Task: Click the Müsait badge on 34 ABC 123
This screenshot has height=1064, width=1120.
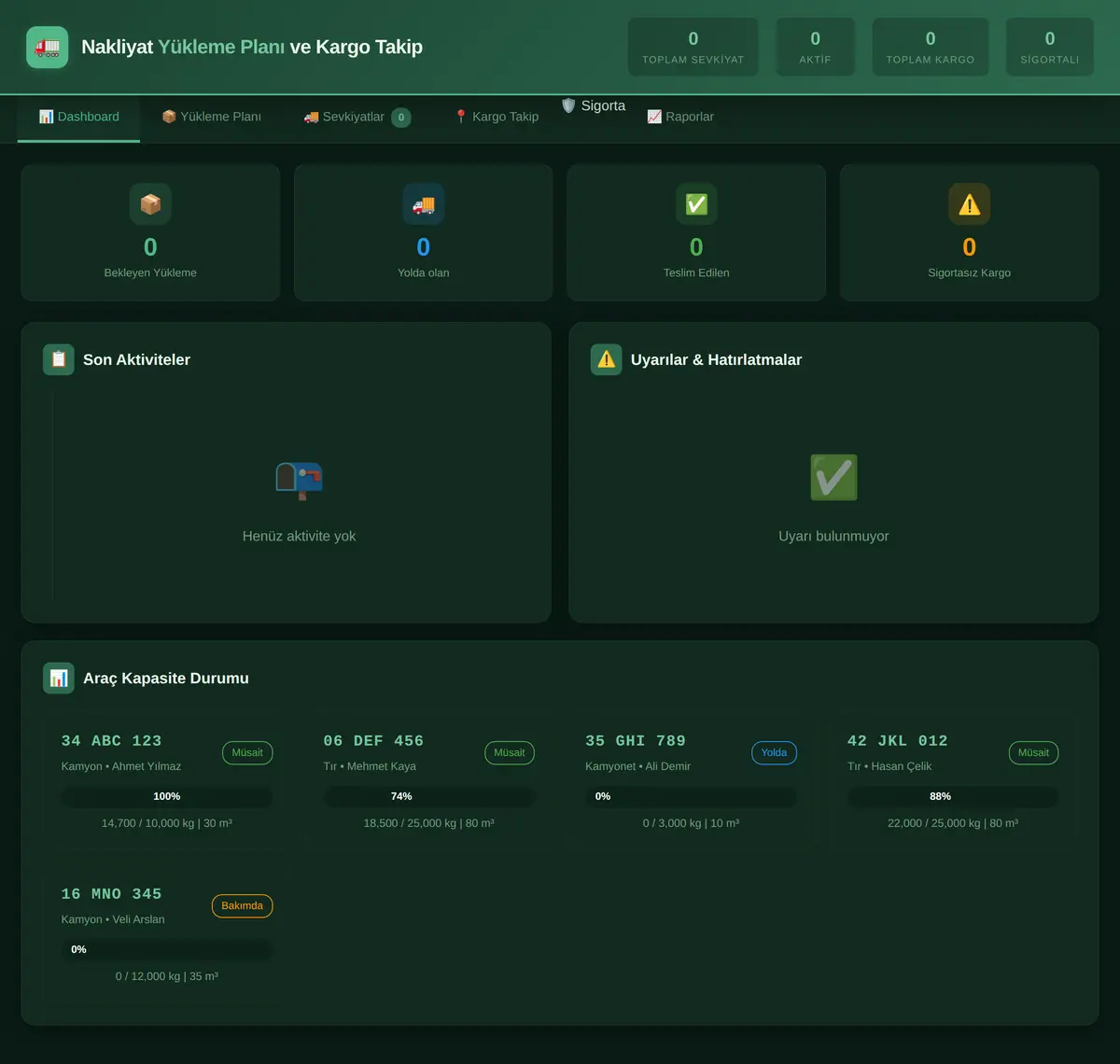Action: coord(247,752)
